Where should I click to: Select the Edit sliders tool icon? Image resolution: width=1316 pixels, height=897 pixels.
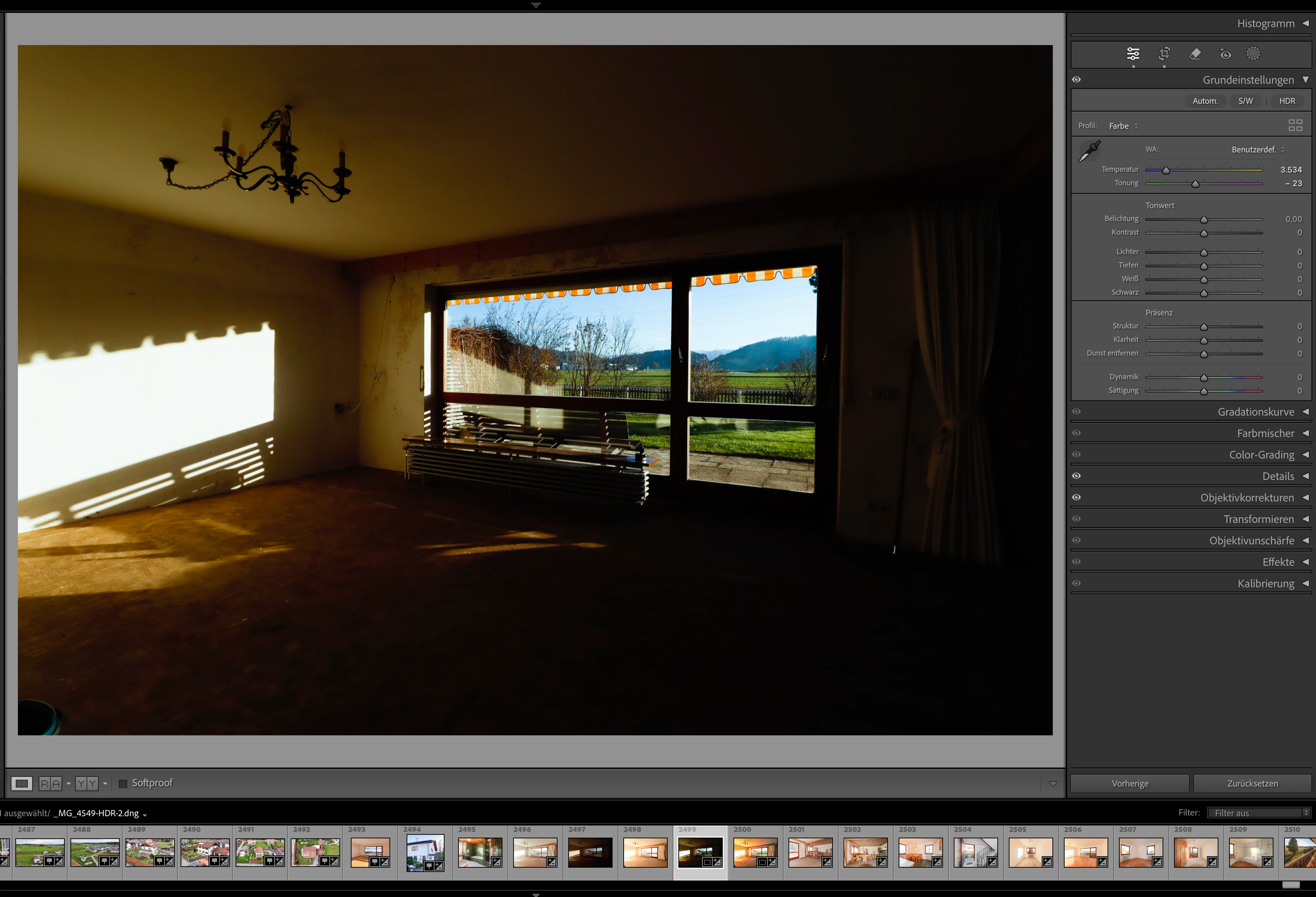[x=1133, y=54]
